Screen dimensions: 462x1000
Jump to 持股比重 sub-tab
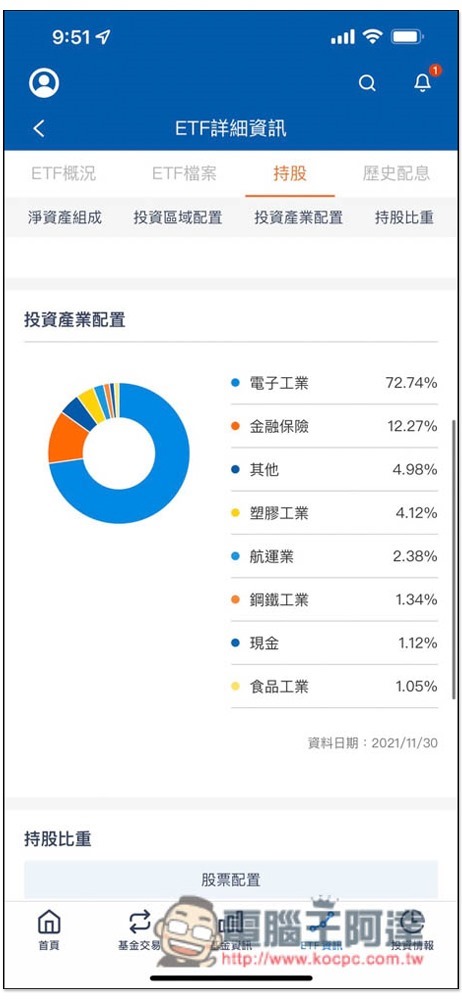pos(404,217)
